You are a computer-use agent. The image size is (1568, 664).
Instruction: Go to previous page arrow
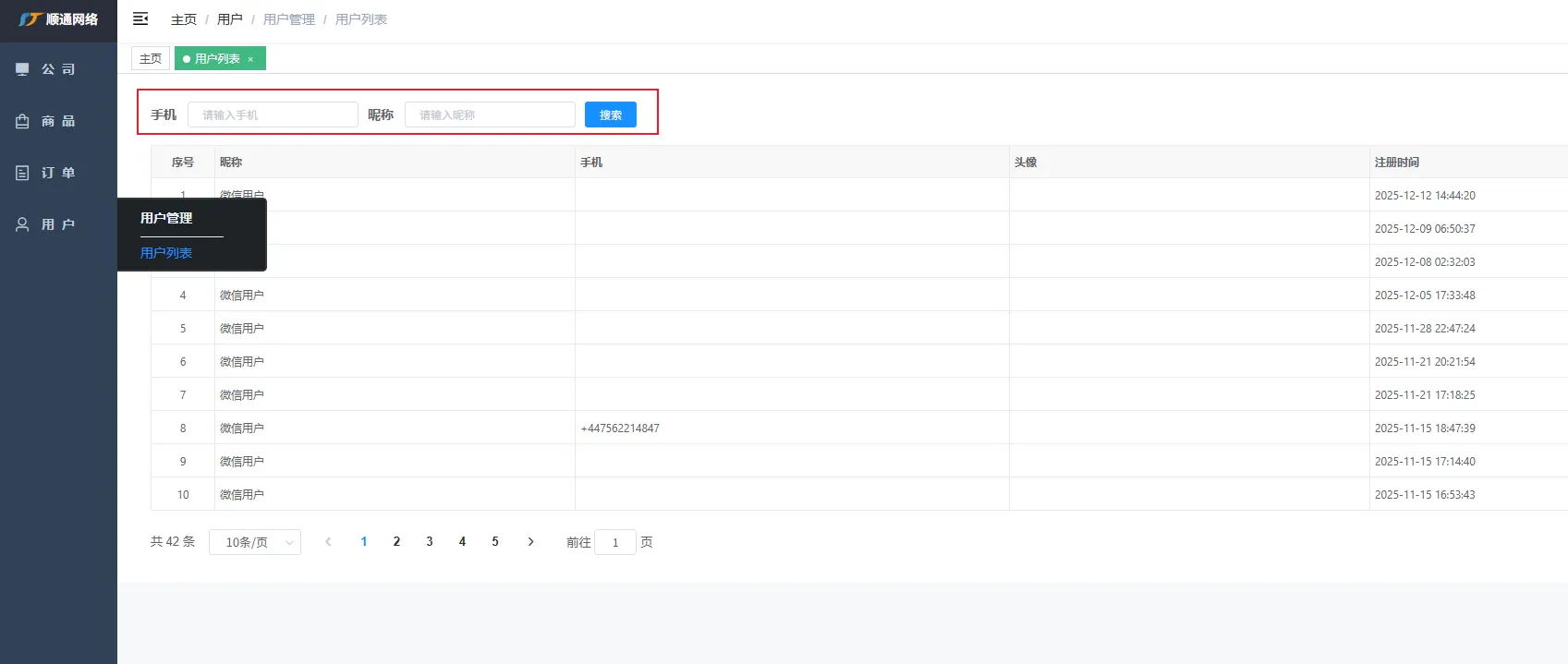[328, 542]
